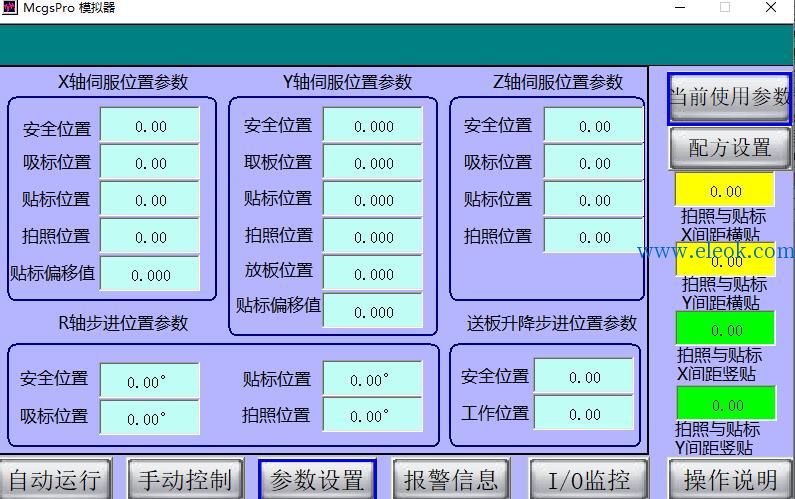Click green 拍照与贴标 Y间距竖贴 value

(727, 403)
